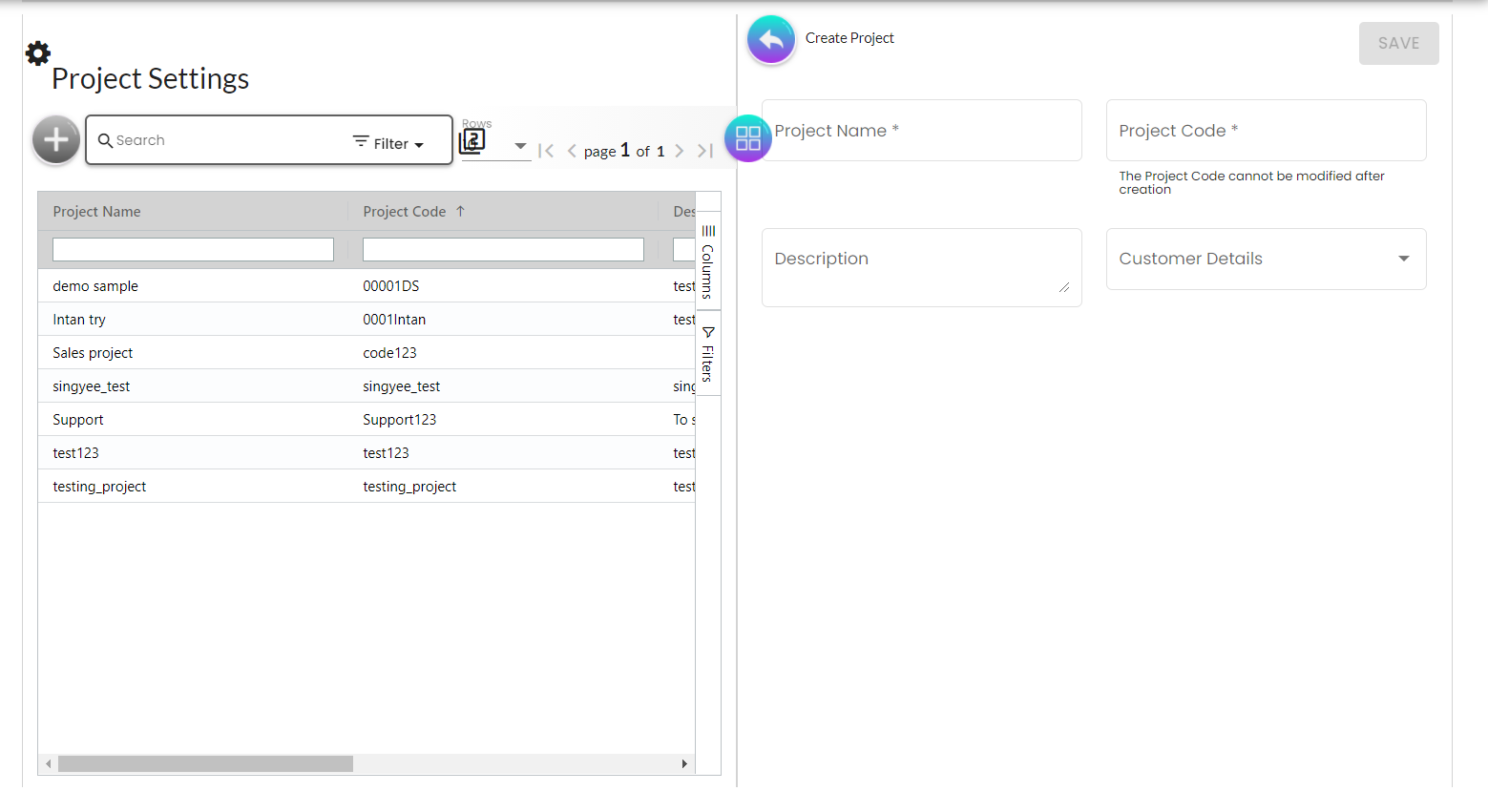The image size is (1488, 812).
Task: Go to the previous page of results
Action: [x=572, y=151]
